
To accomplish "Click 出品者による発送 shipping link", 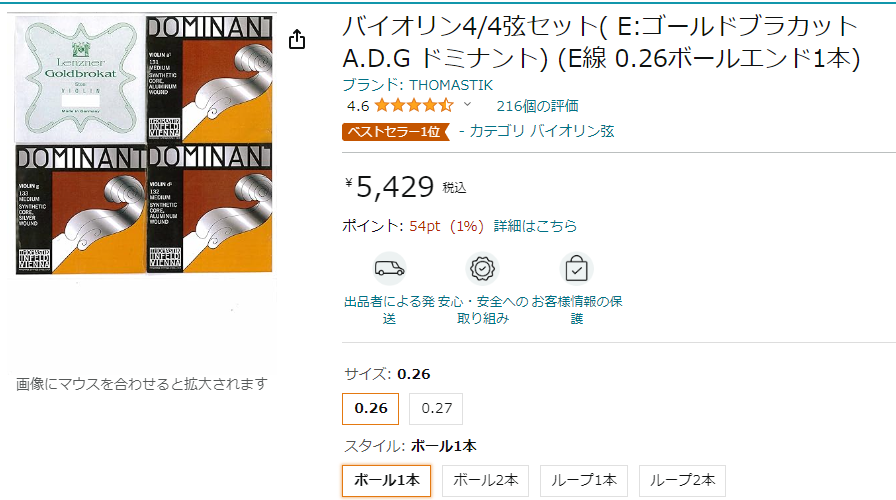I will [389, 310].
